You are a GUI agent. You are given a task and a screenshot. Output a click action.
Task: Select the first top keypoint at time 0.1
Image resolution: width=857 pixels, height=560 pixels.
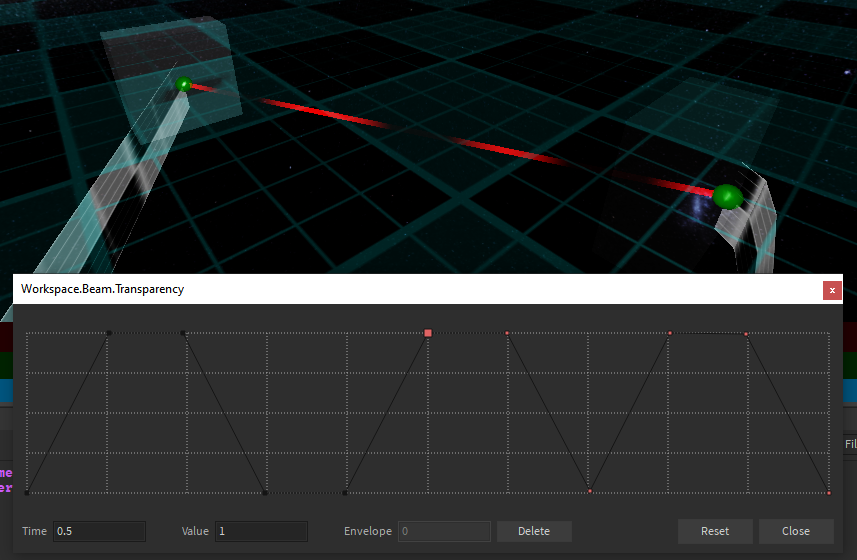coord(109,333)
